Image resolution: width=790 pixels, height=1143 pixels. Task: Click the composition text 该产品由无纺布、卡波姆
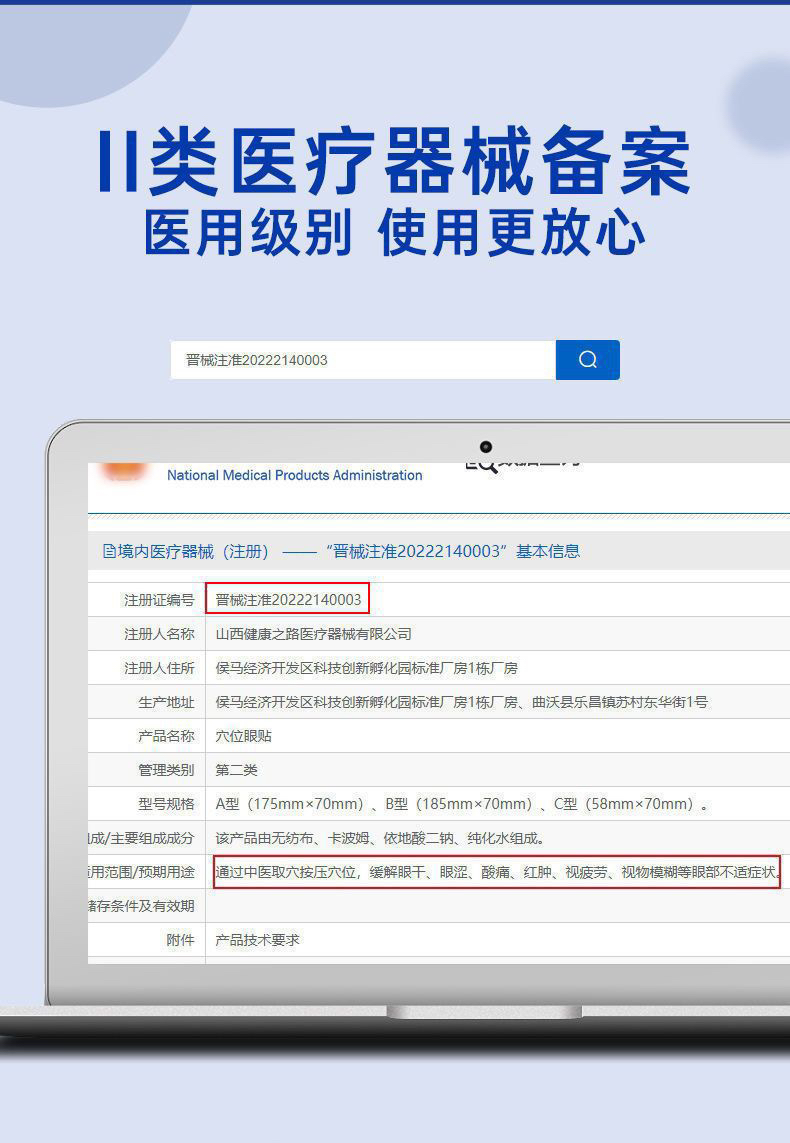pyautogui.click(x=380, y=838)
